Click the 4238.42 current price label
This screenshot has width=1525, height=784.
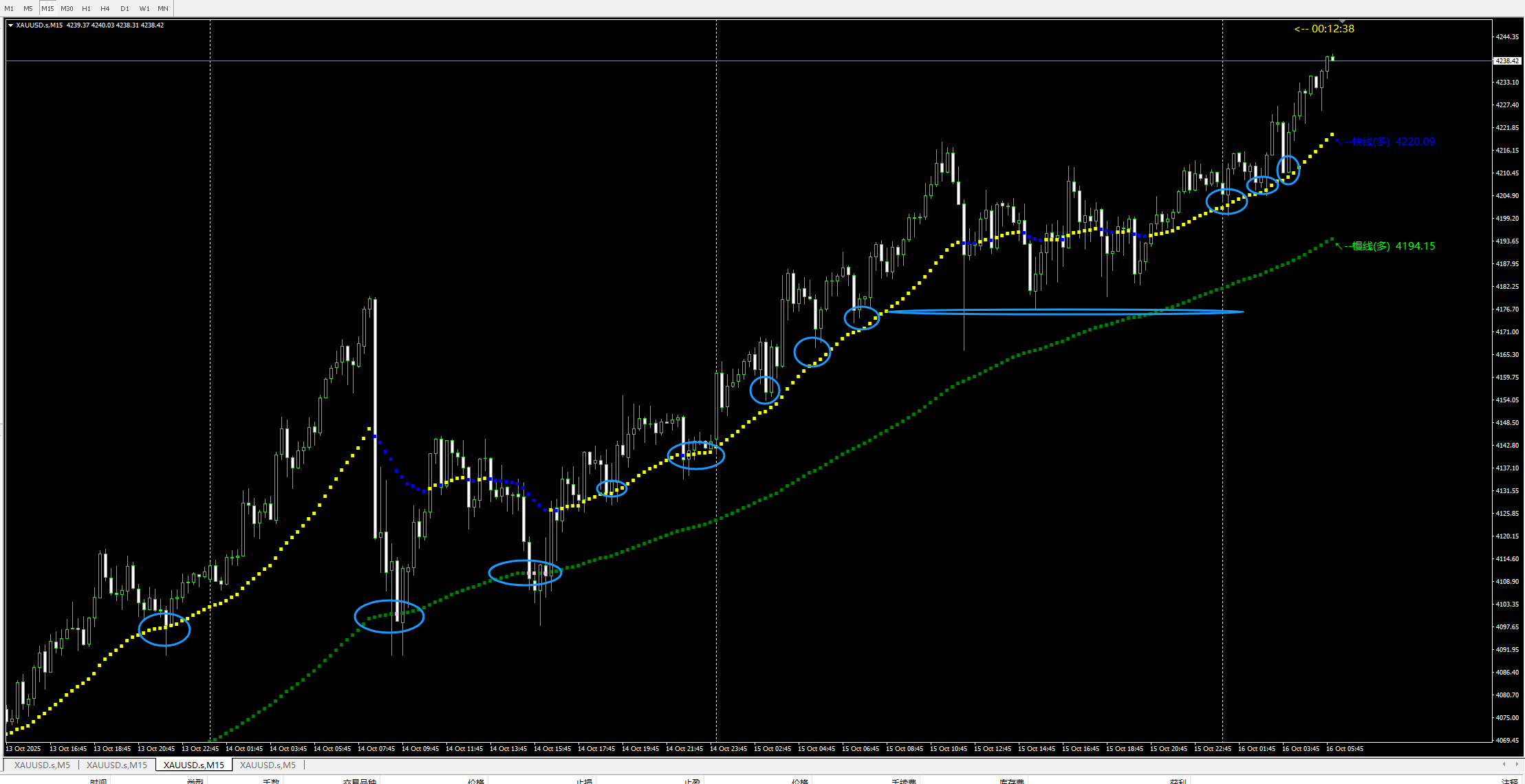pyautogui.click(x=1506, y=61)
